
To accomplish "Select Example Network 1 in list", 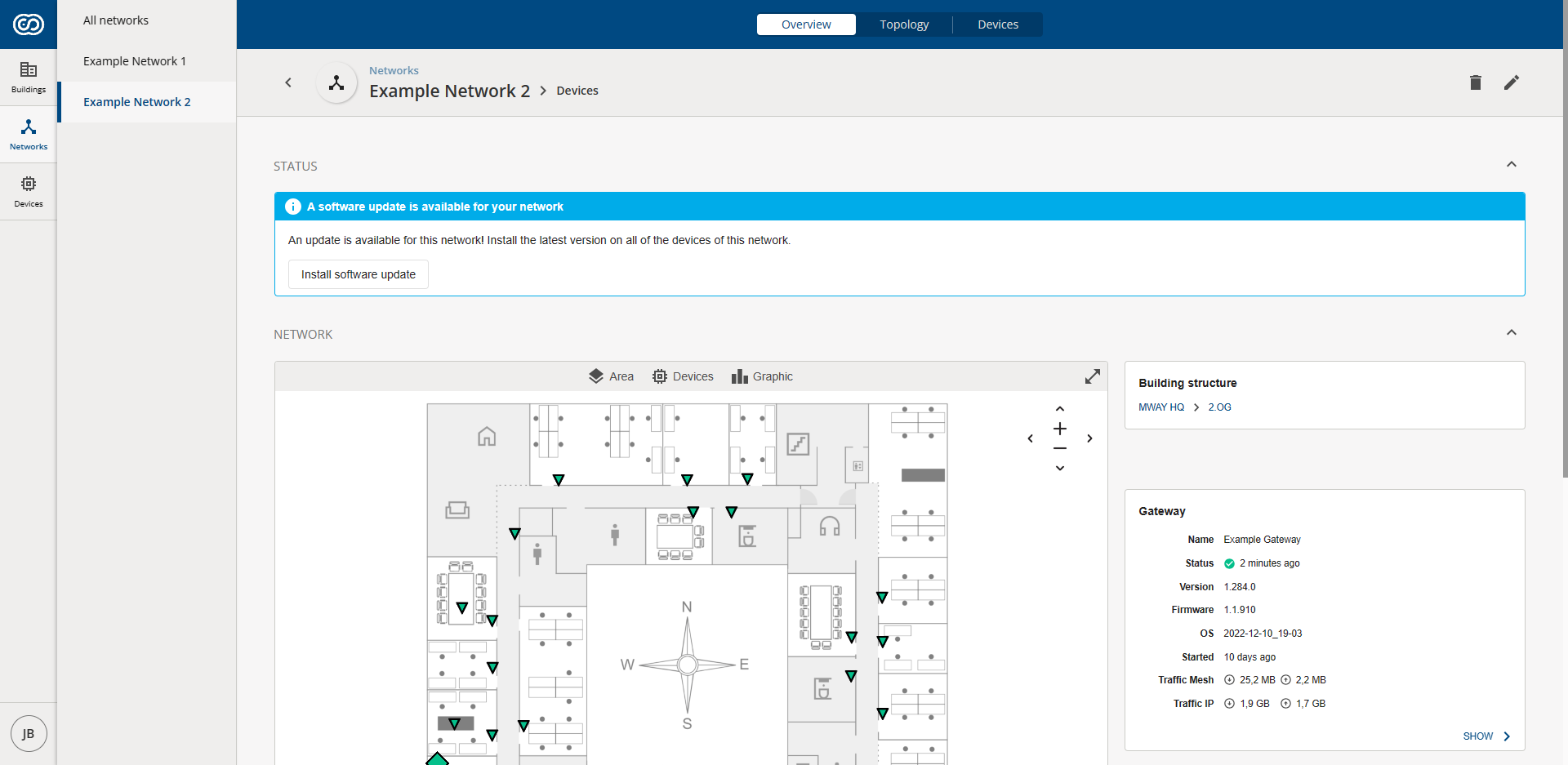I will point(135,61).
